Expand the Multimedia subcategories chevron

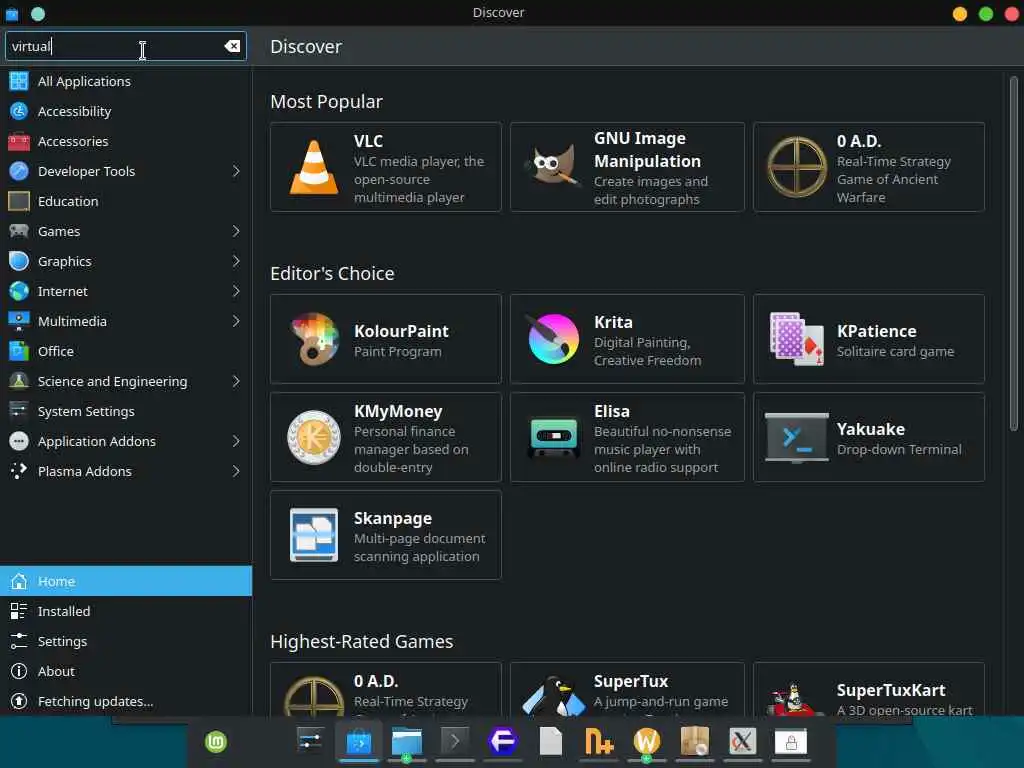[236, 321]
